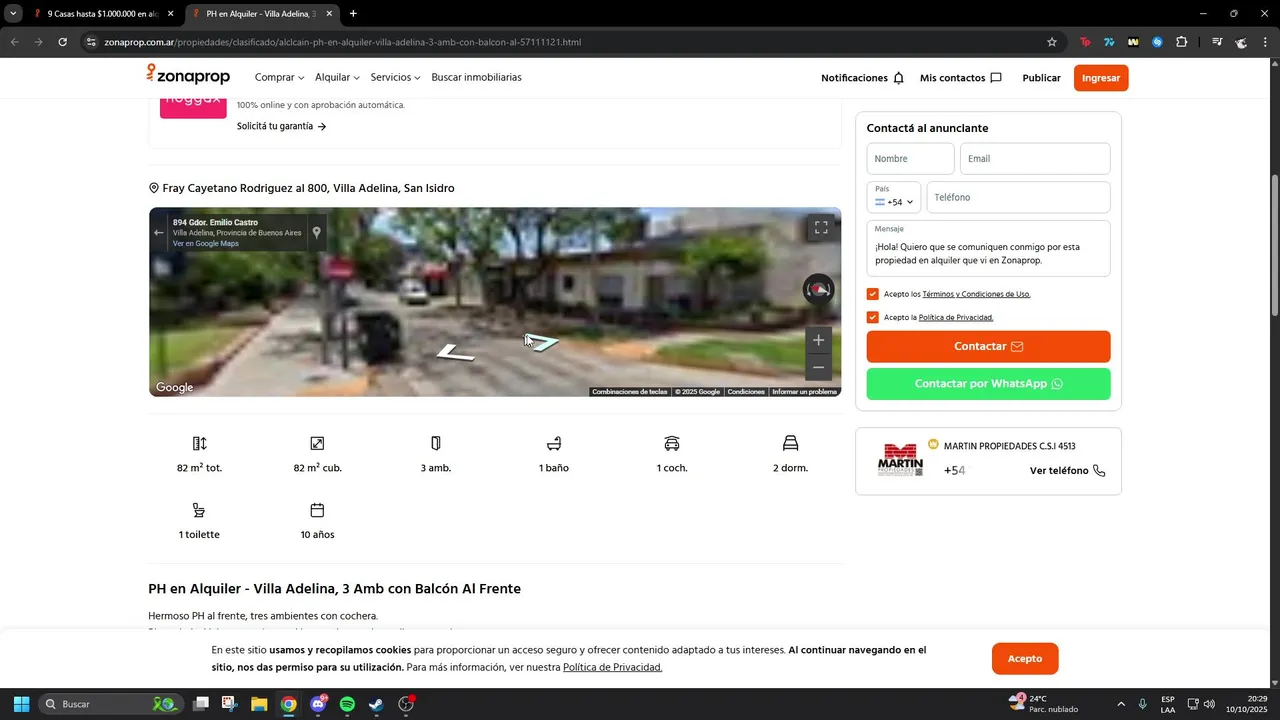Zoom out the Street View with minus
The height and width of the screenshot is (720, 1280).
pos(818,367)
